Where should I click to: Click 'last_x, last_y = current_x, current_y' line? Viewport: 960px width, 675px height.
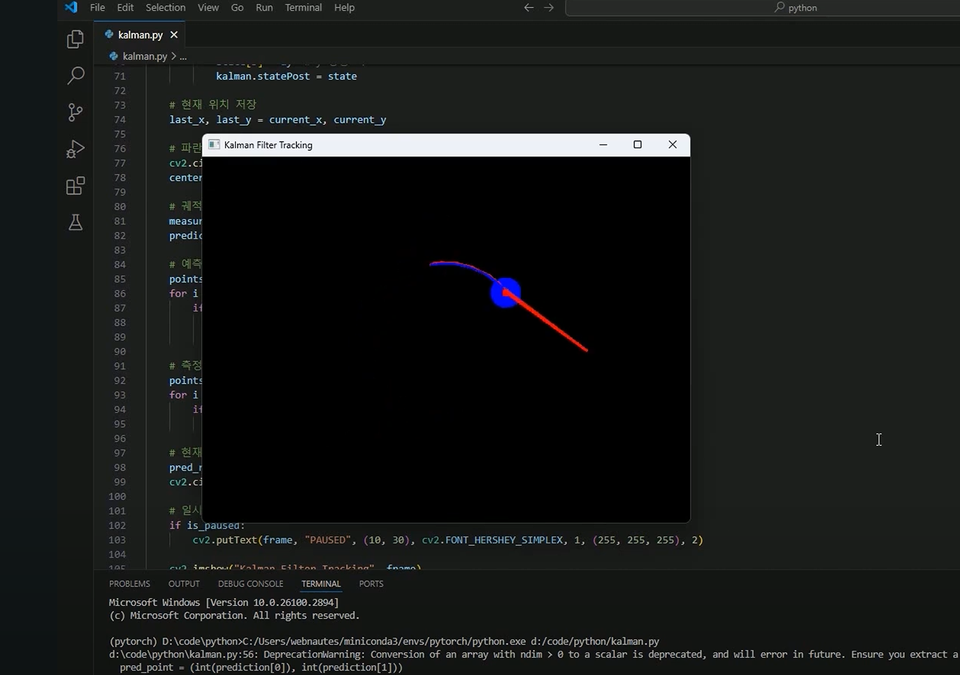click(277, 119)
